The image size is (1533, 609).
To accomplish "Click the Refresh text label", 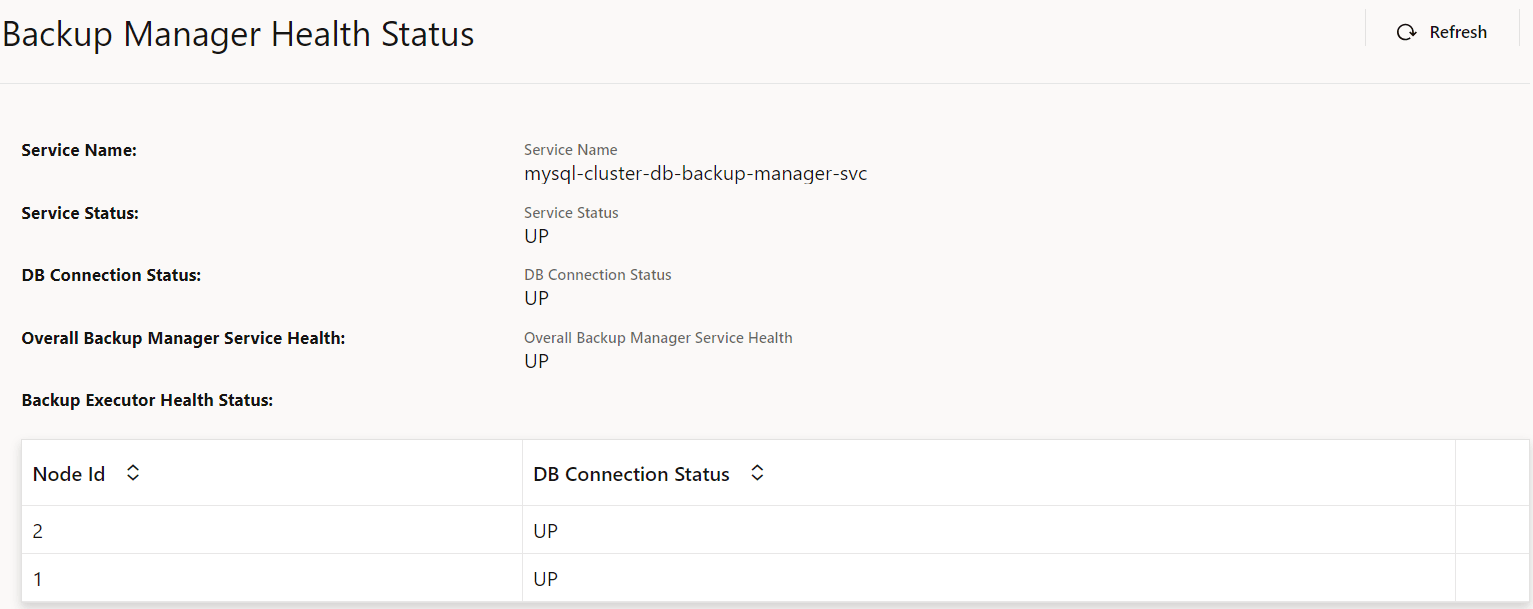I will coord(1456,31).
